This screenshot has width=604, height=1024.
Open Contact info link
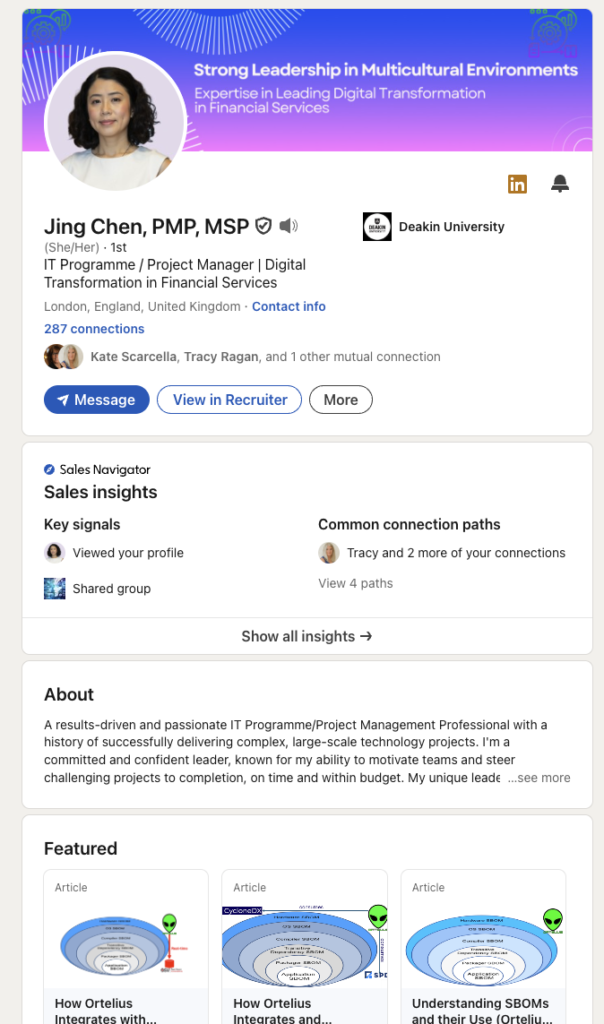[289, 306]
